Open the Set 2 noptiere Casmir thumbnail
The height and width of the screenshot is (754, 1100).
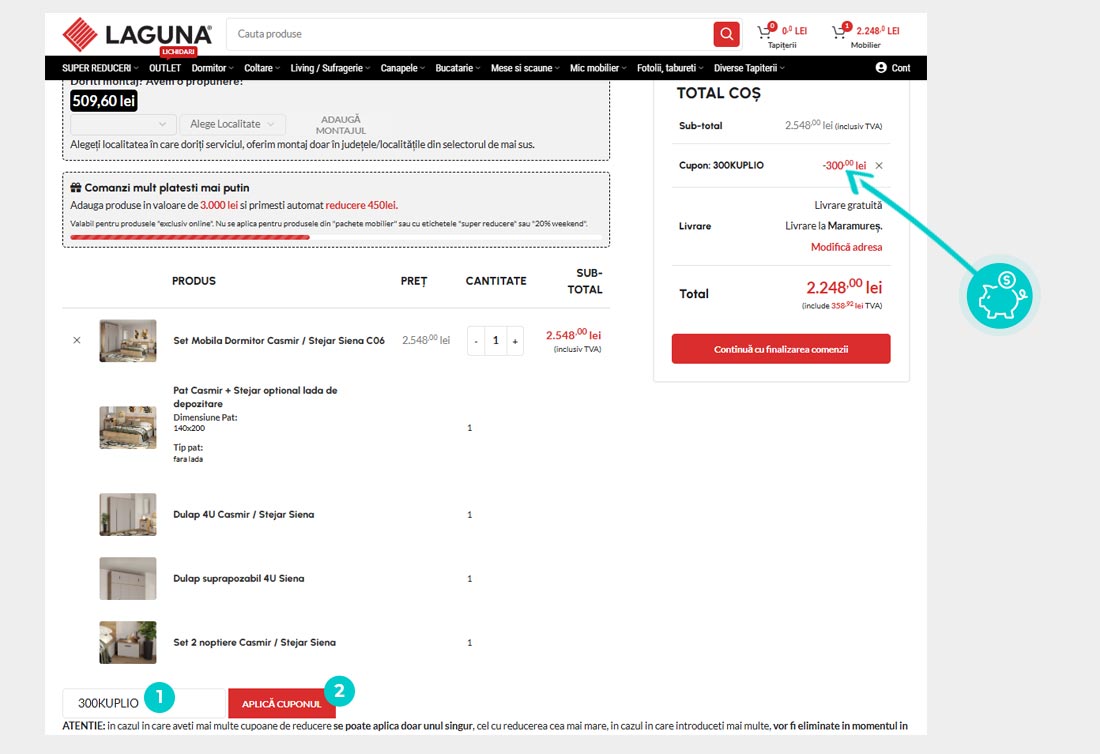click(x=128, y=642)
